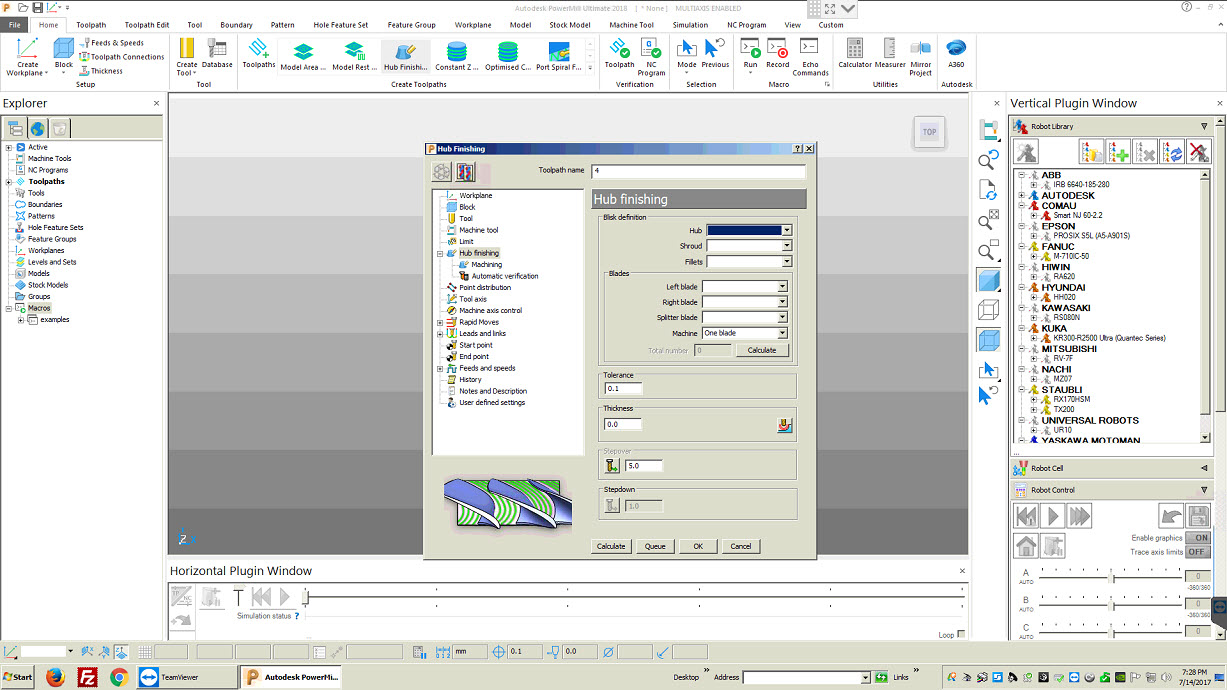The height and width of the screenshot is (690, 1227).
Task: Click the Queue button
Action: [655, 546]
